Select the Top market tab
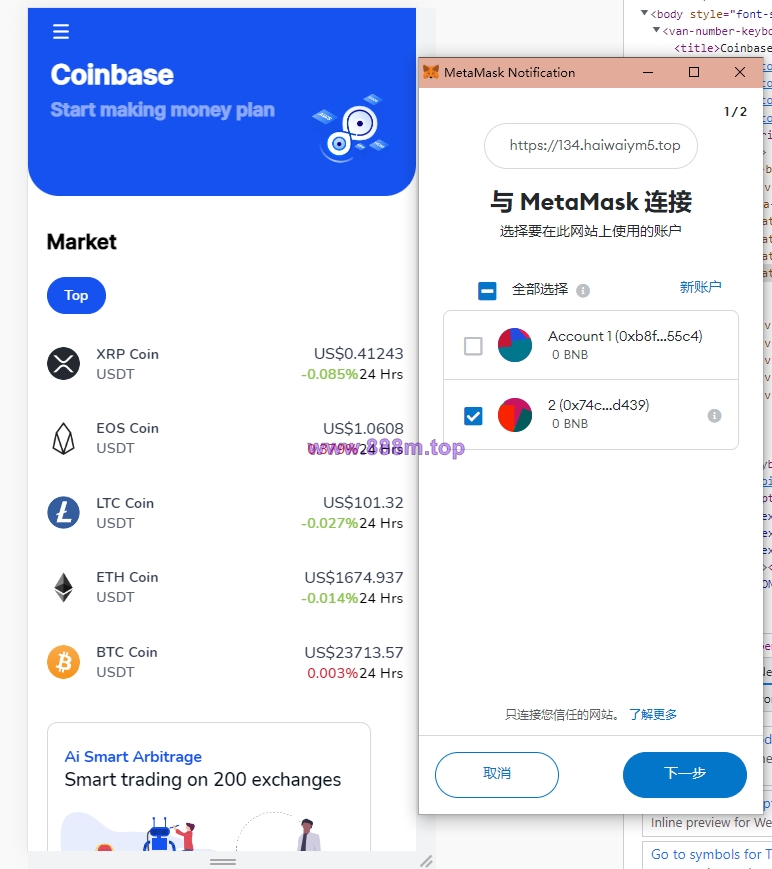The width and height of the screenshot is (772, 869). tap(76, 295)
